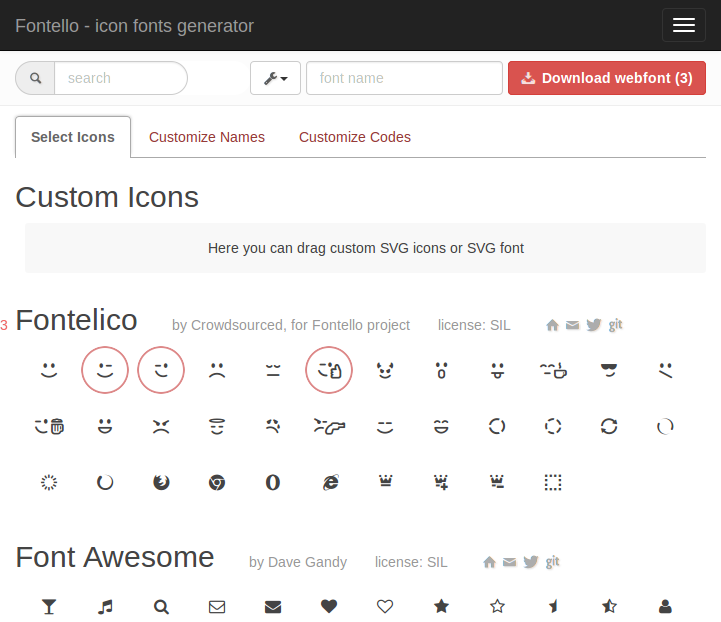721x622 pixels.
Task: Select the displeased slanted-mouth face icon
Action: (x=665, y=370)
